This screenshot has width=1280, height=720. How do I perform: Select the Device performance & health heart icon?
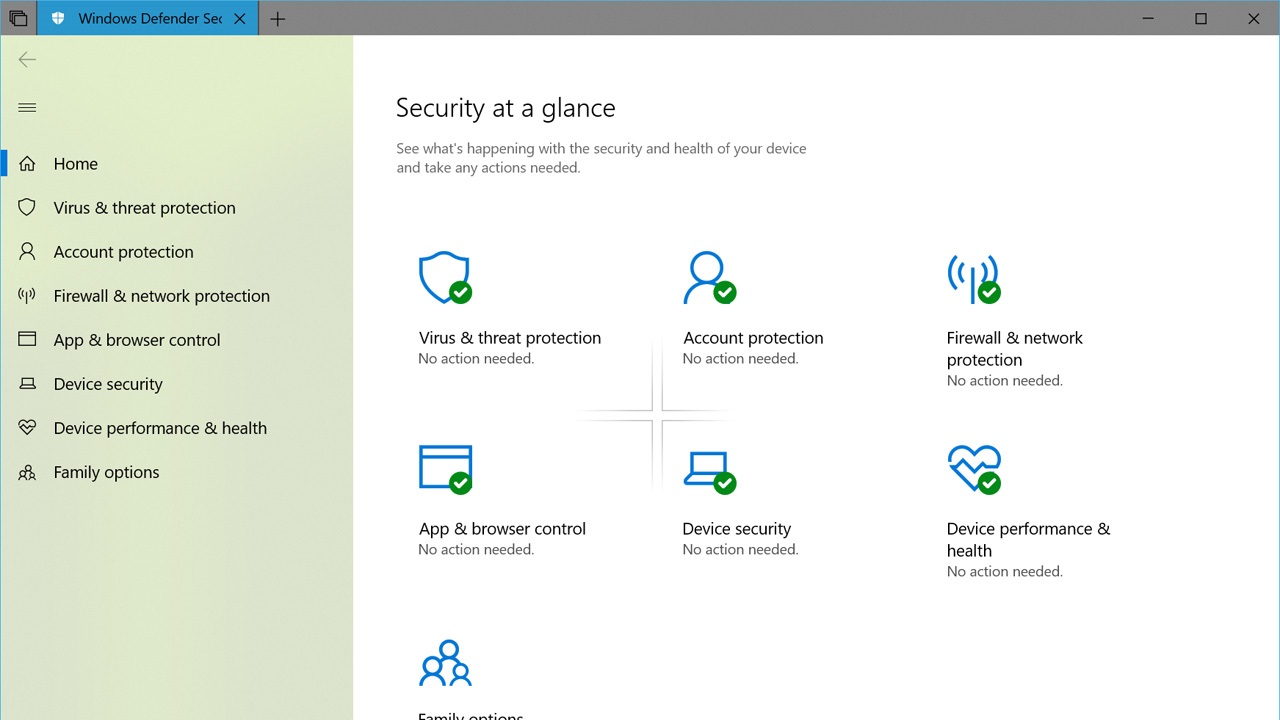[27, 427]
